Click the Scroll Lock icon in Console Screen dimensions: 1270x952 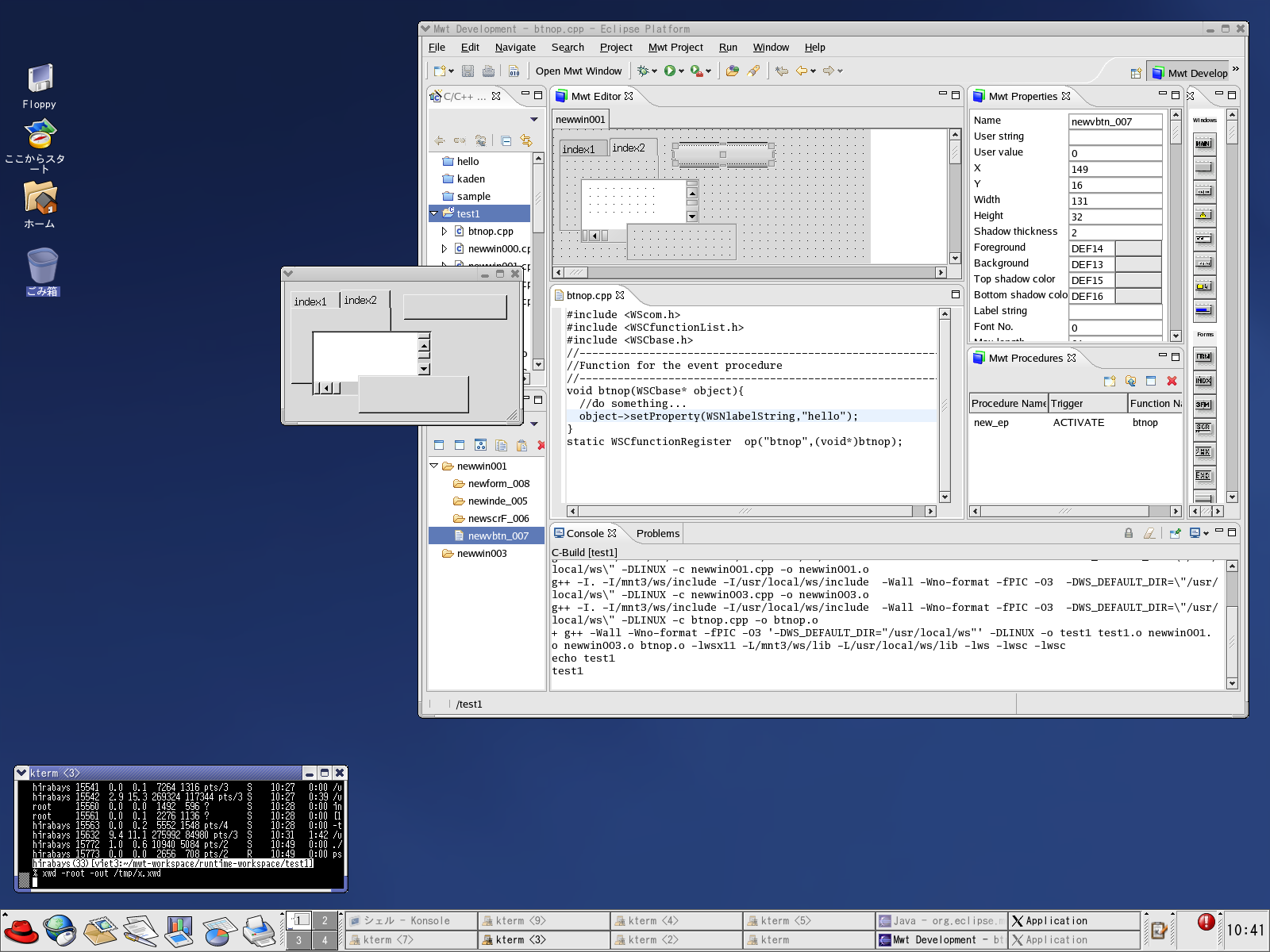[x=1128, y=533]
